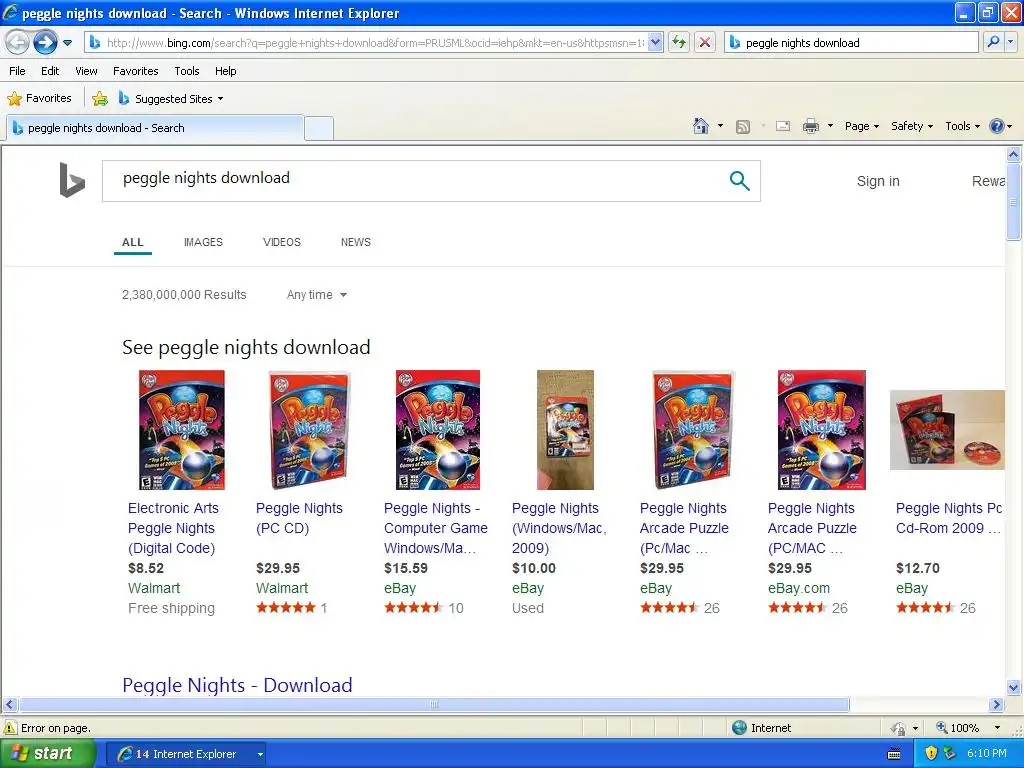Viewport: 1024px width, 768px height.
Task: Click the browser Back arrow button
Action: pyautogui.click(x=18, y=43)
